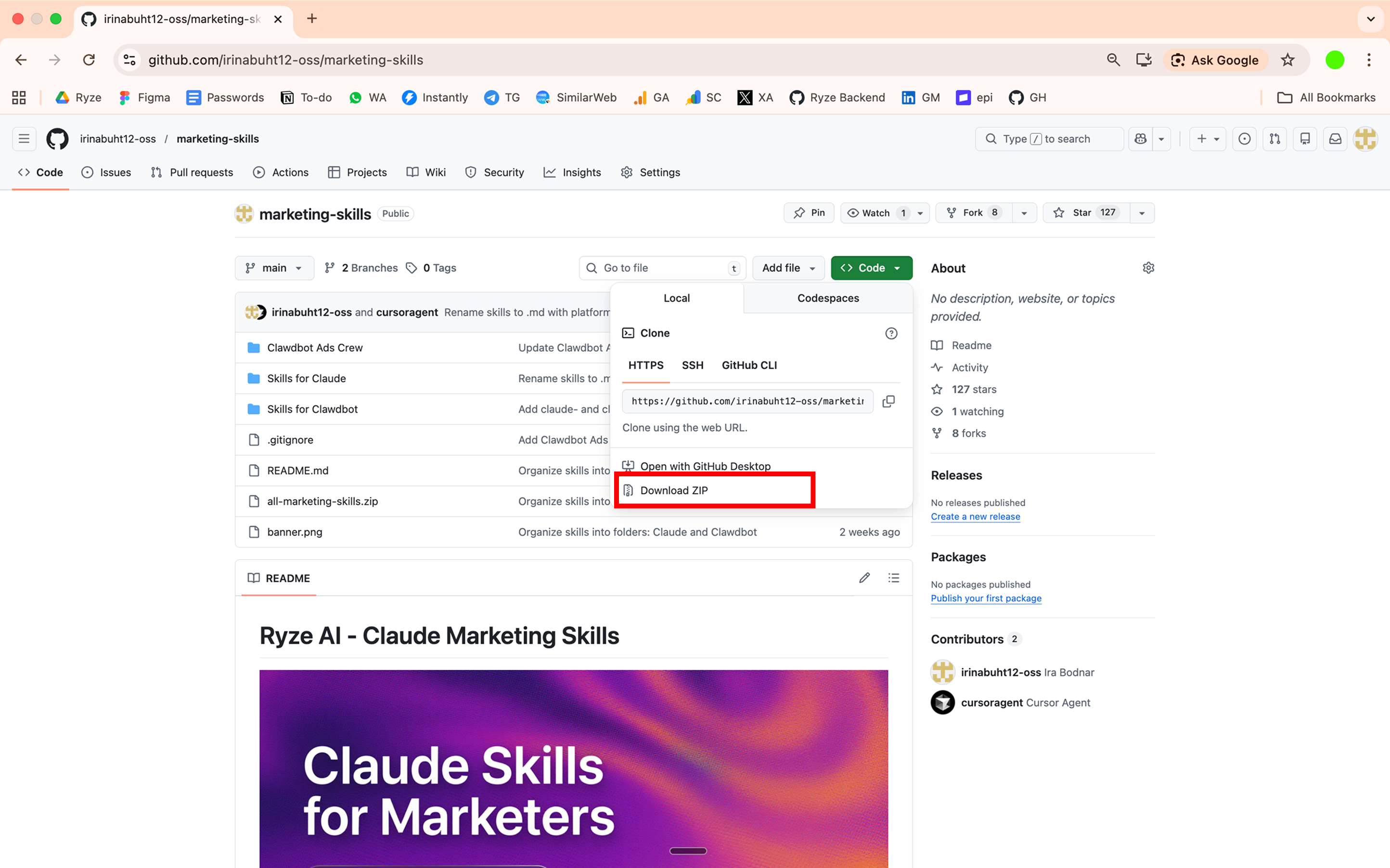Open the Copilot icon beside search
The width and height of the screenshot is (1390, 868).
[x=1140, y=139]
